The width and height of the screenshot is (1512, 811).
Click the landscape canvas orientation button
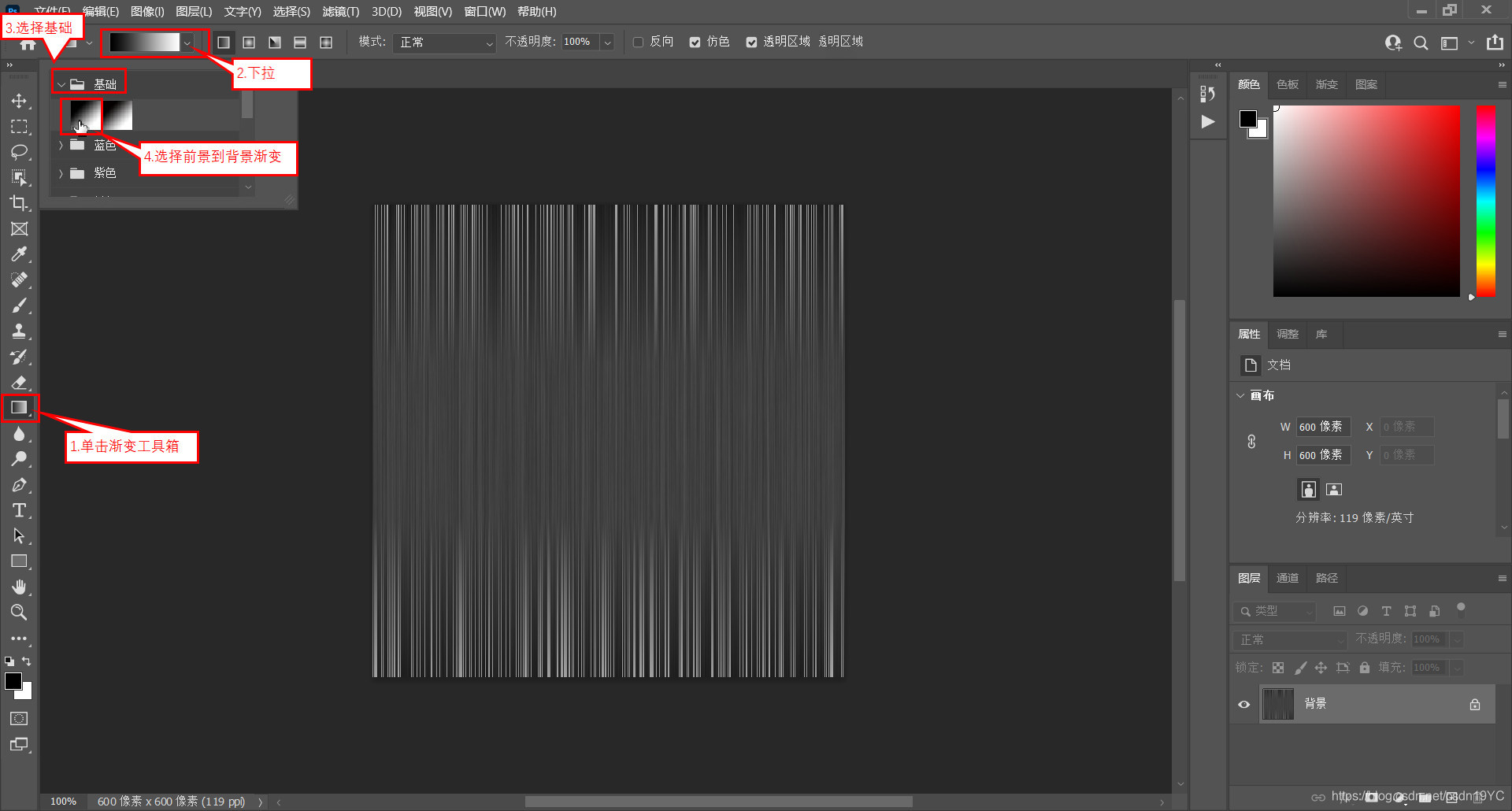click(x=1333, y=489)
